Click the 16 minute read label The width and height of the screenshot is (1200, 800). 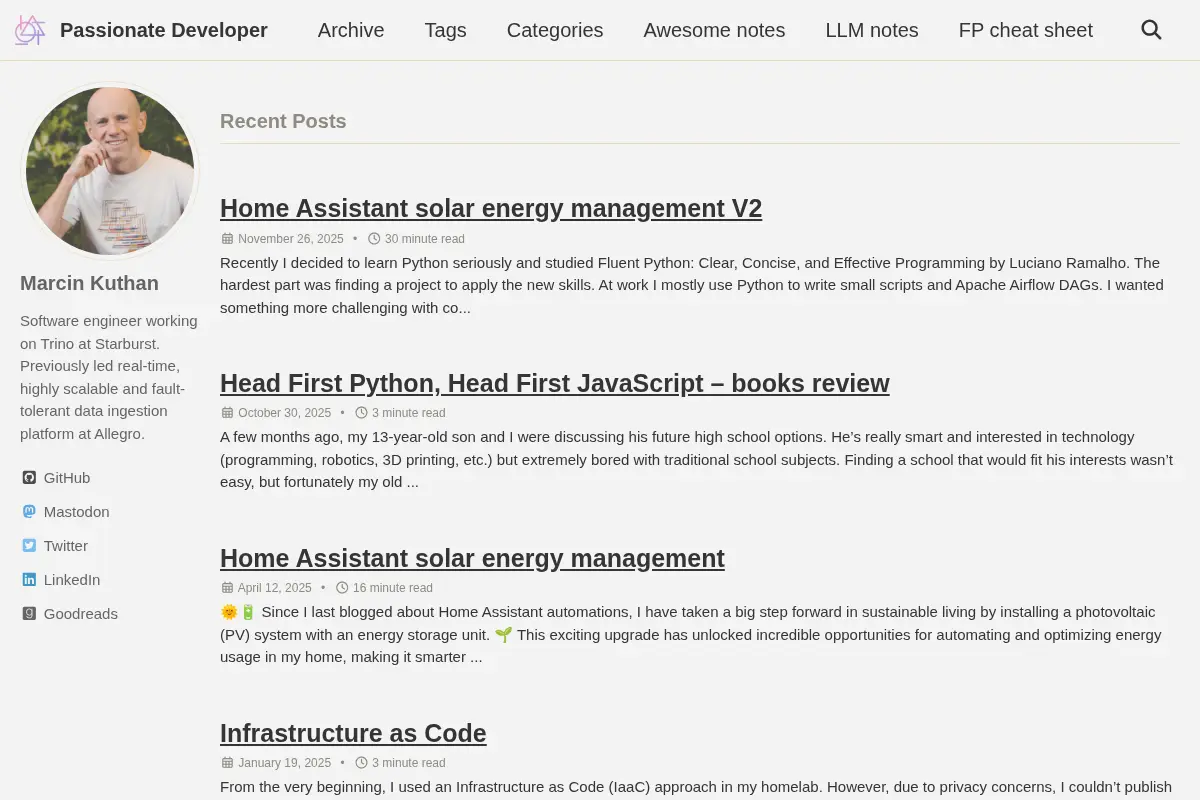(393, 588)
